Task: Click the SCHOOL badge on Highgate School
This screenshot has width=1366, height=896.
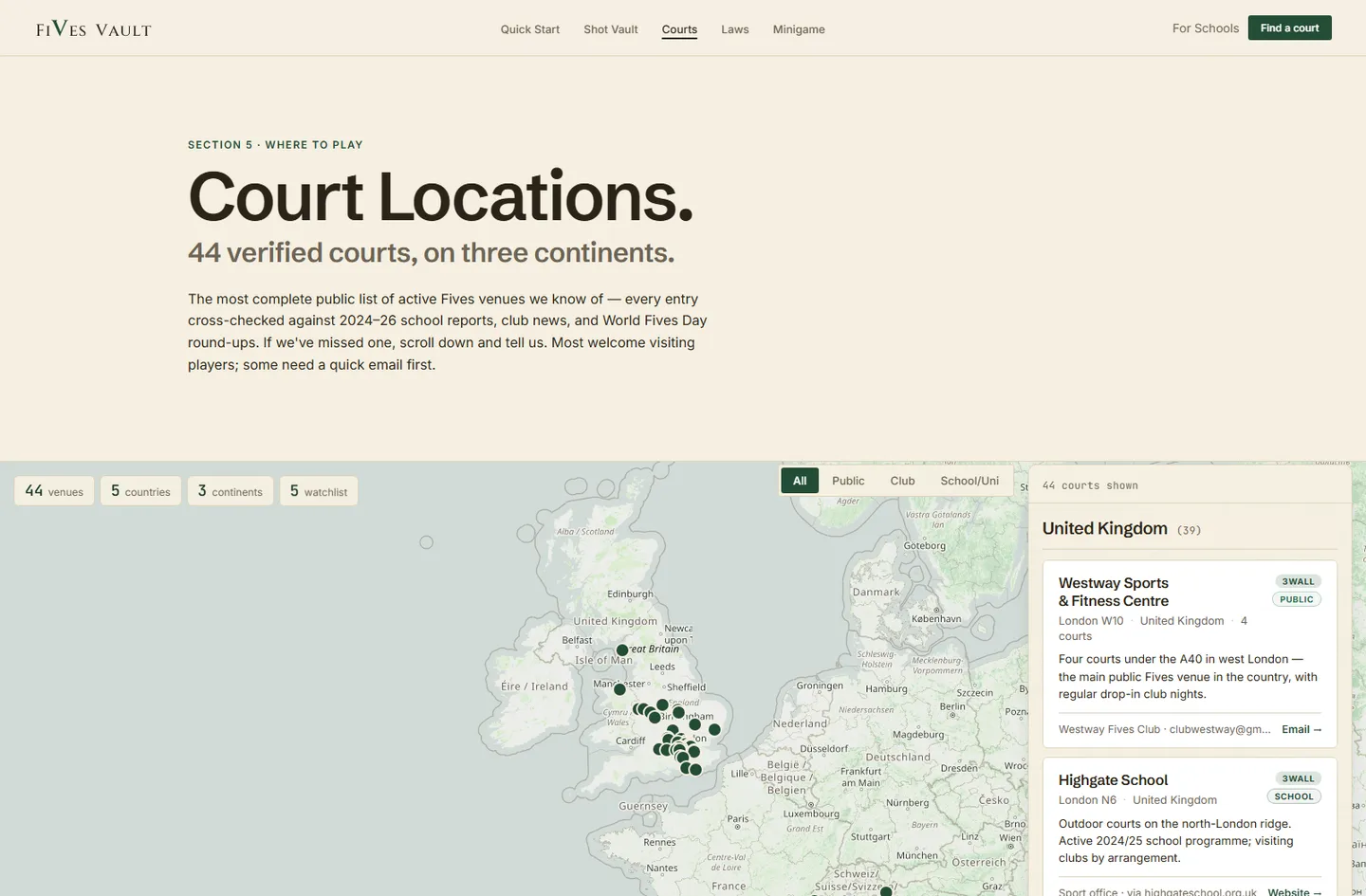Action: pyautogui.click(x=1294, y=796)
